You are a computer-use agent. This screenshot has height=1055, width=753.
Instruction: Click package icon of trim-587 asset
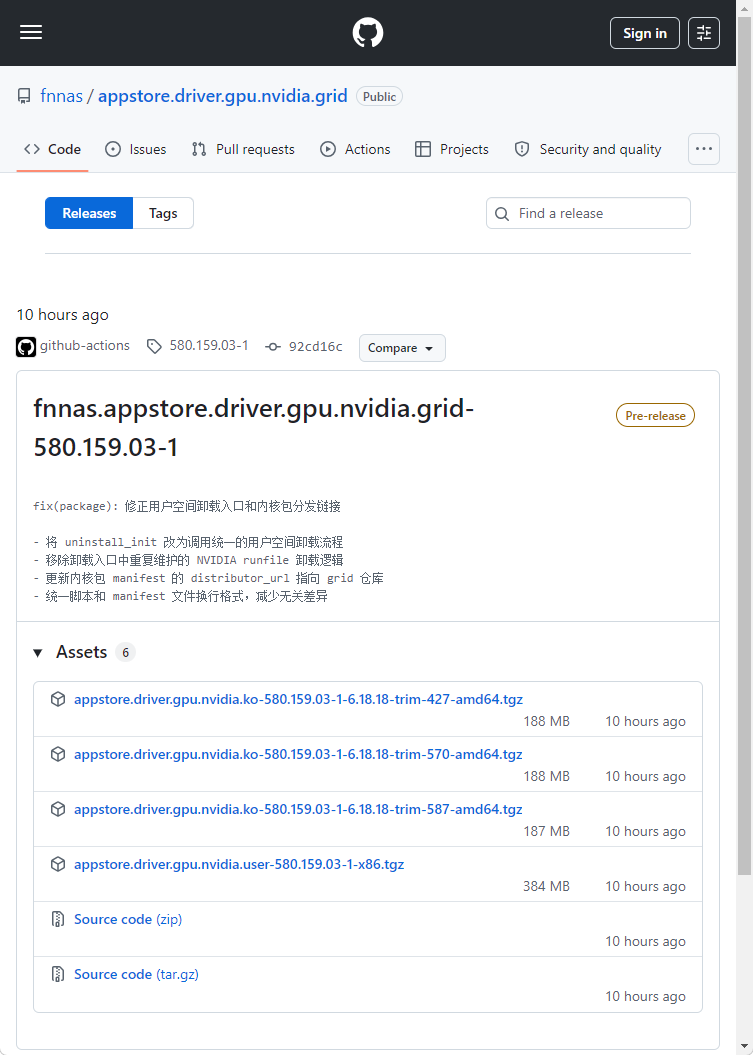tap(58, 809)
